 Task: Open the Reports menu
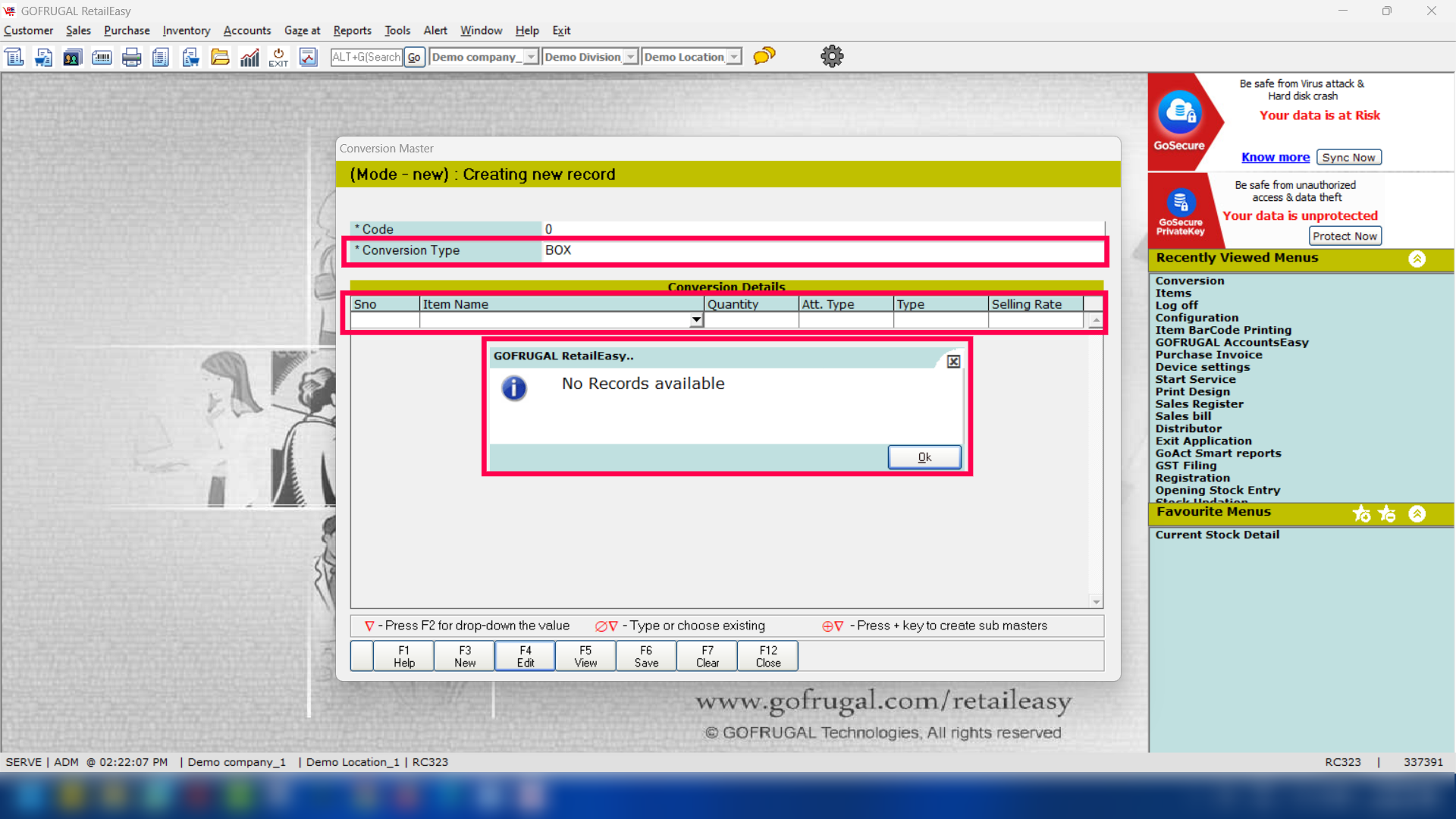pos(352,30)
